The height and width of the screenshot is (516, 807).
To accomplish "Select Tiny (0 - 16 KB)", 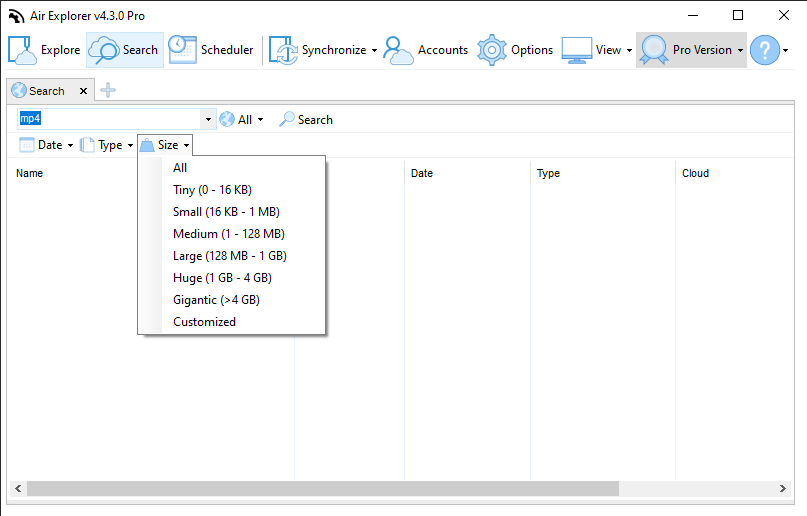I will click(232, 190).
